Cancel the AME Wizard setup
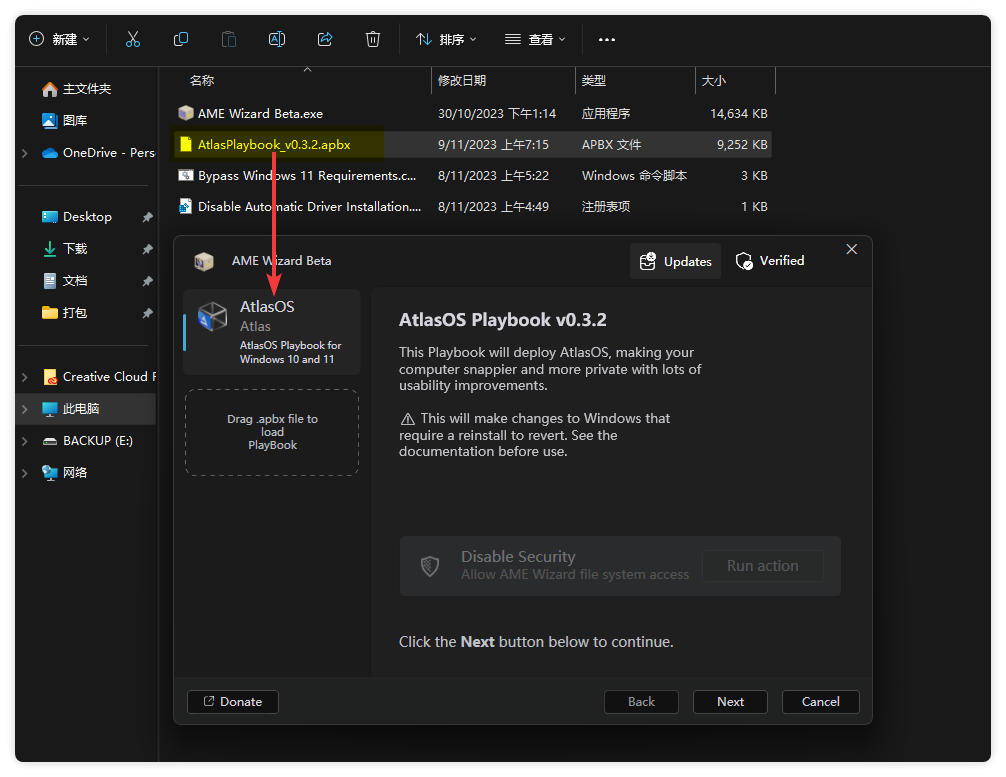 (820, 702)
